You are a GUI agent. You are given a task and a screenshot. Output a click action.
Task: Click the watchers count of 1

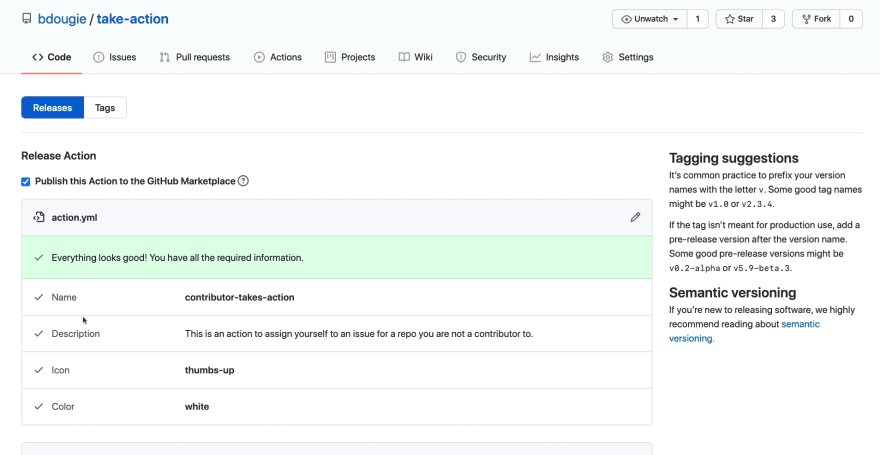(698, 19)
